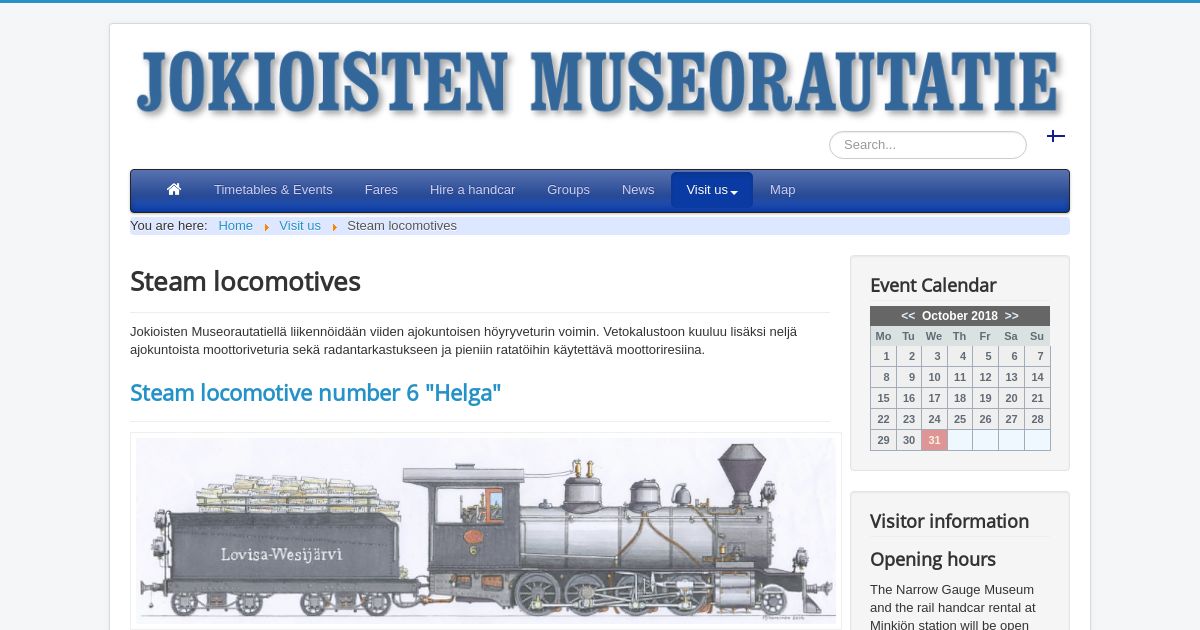Viewport: 1200px width, 630px height.
Task: Select October 19 in the calendar
Action: coord(985,398)
